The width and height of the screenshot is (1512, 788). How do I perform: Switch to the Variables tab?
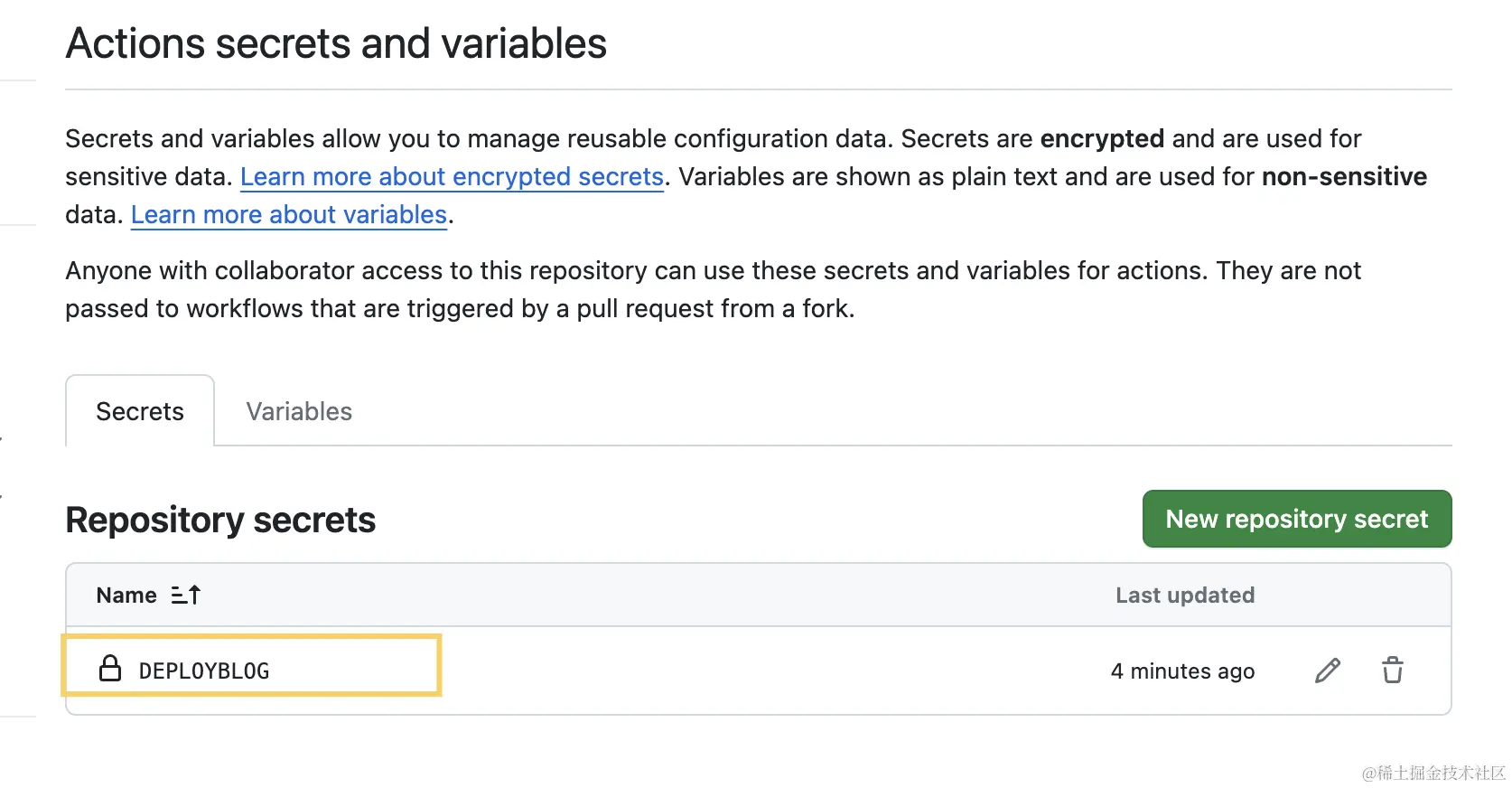click(x=299, y=411)
